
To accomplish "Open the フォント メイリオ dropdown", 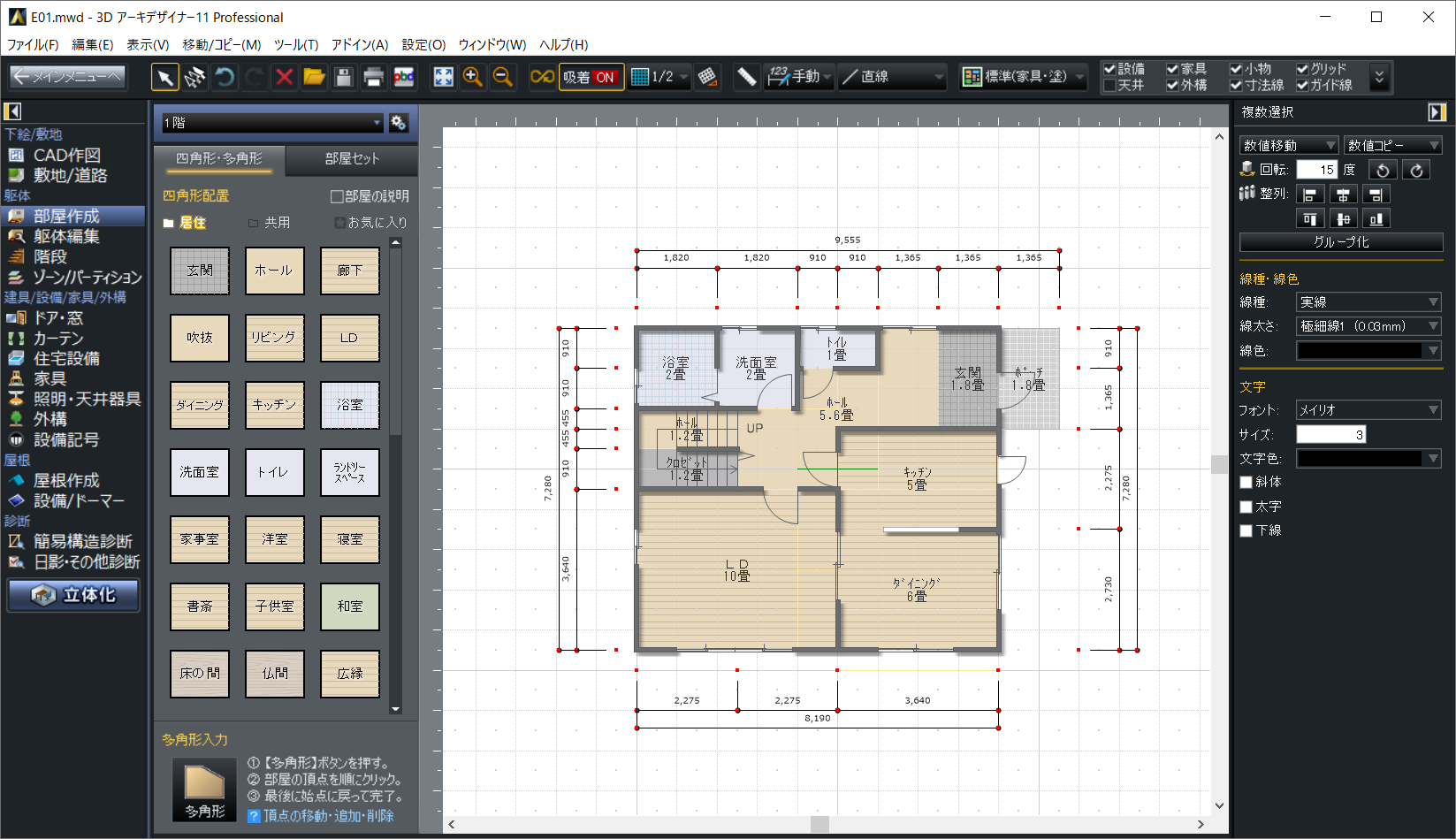I will coord(1368,410).
